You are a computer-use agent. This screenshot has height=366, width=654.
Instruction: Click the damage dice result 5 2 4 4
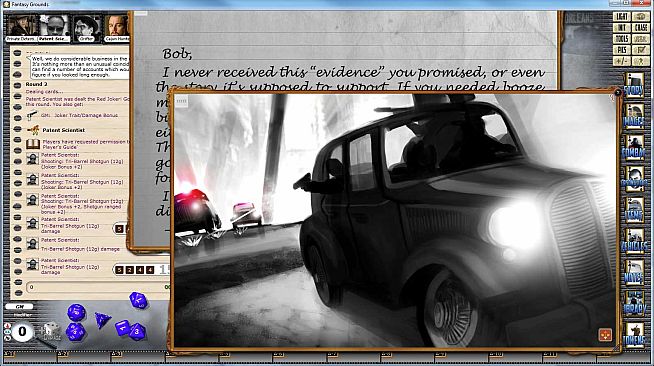click(x=135, y=270)
